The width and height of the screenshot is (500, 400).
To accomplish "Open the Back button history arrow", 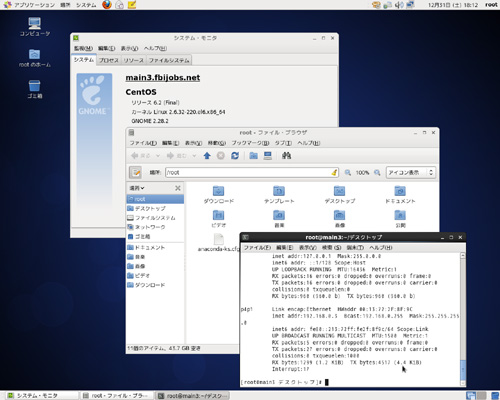I will pos(158,156).
